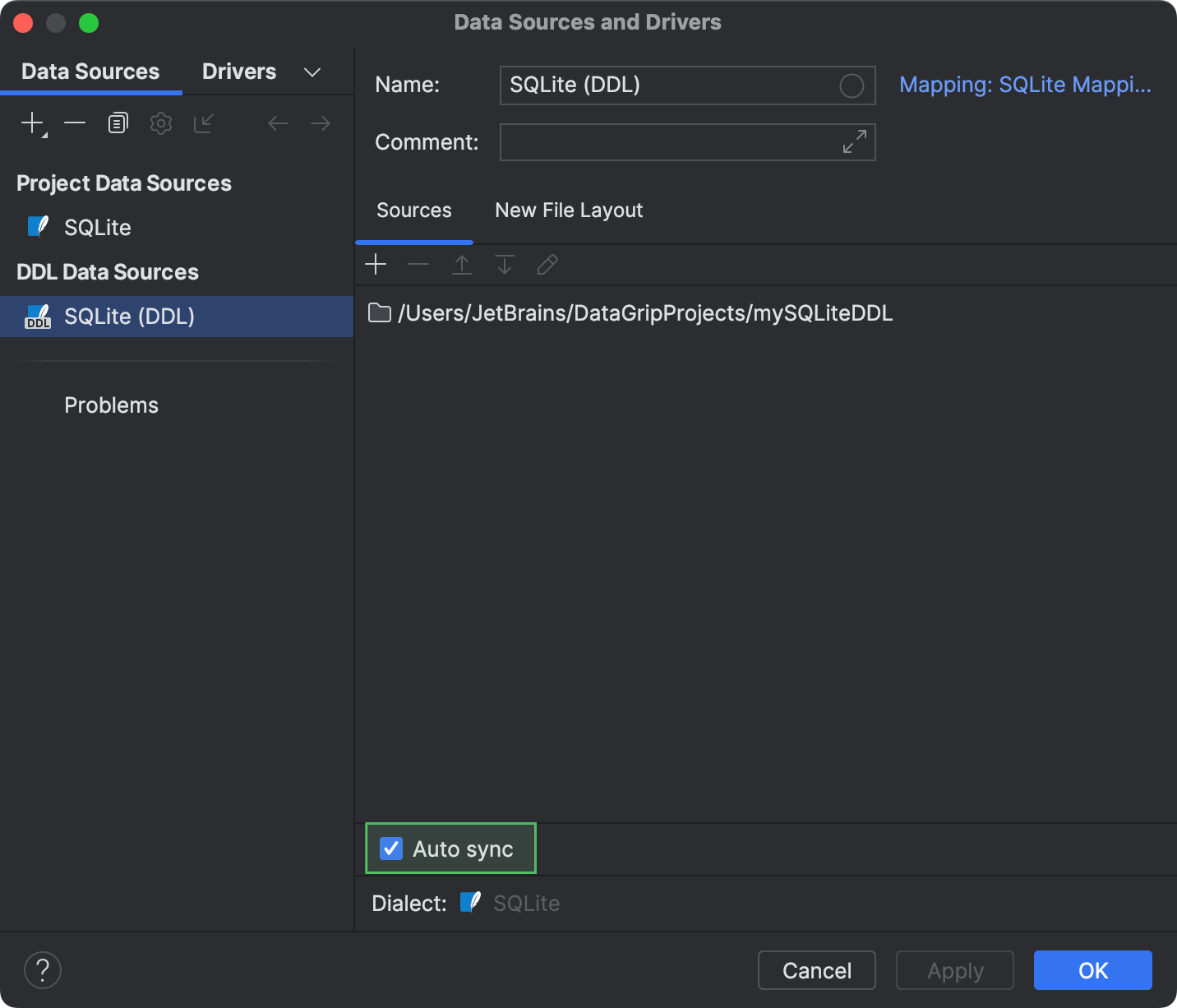This screenshot has width=1177, height=1008.
Task: Switch to the Drivers tab
Action: tap(238, 72)
